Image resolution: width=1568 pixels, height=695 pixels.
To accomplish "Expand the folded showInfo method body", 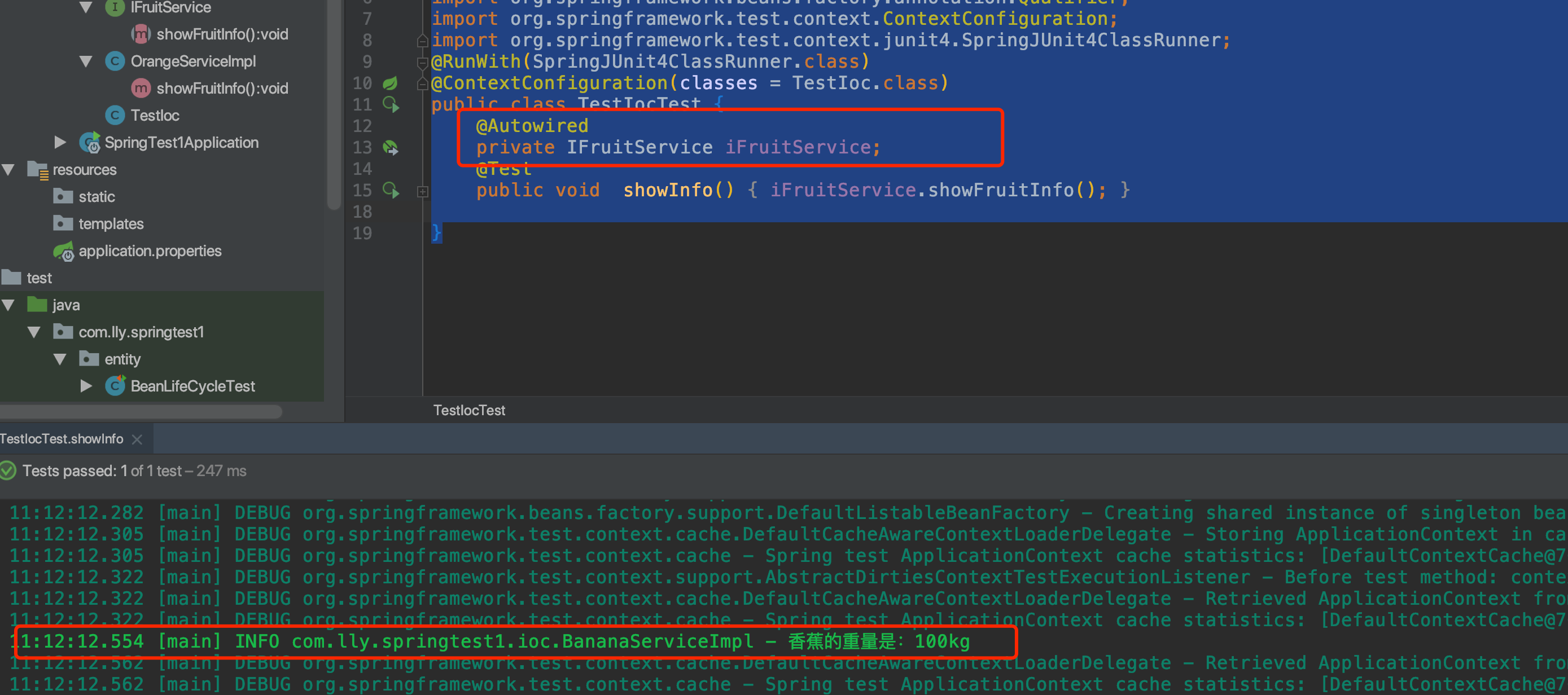I will point(422,192).
